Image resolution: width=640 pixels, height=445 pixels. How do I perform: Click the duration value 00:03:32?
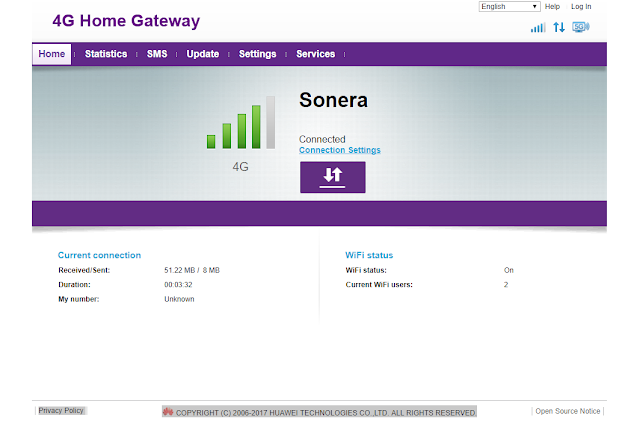coord(178,285)
